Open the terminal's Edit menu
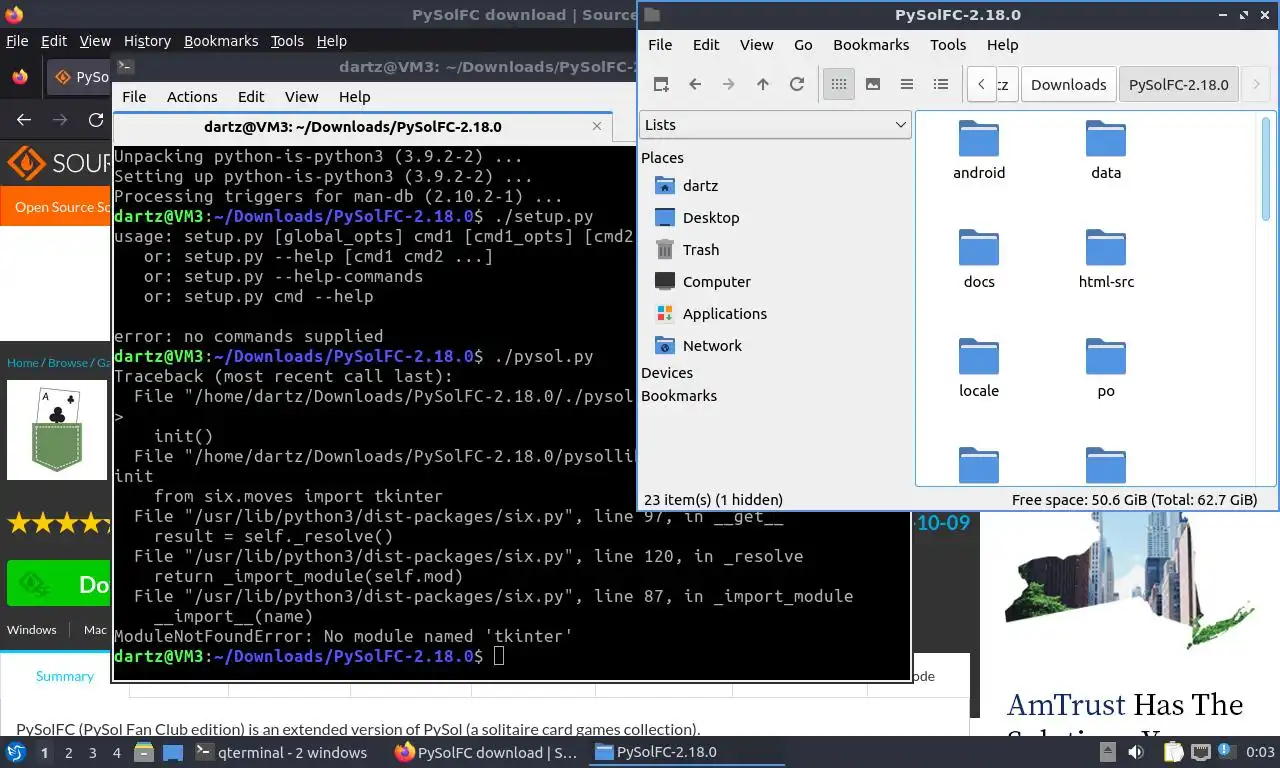Viewport: 1280px width, 768px height. click(x=251, y=96)
